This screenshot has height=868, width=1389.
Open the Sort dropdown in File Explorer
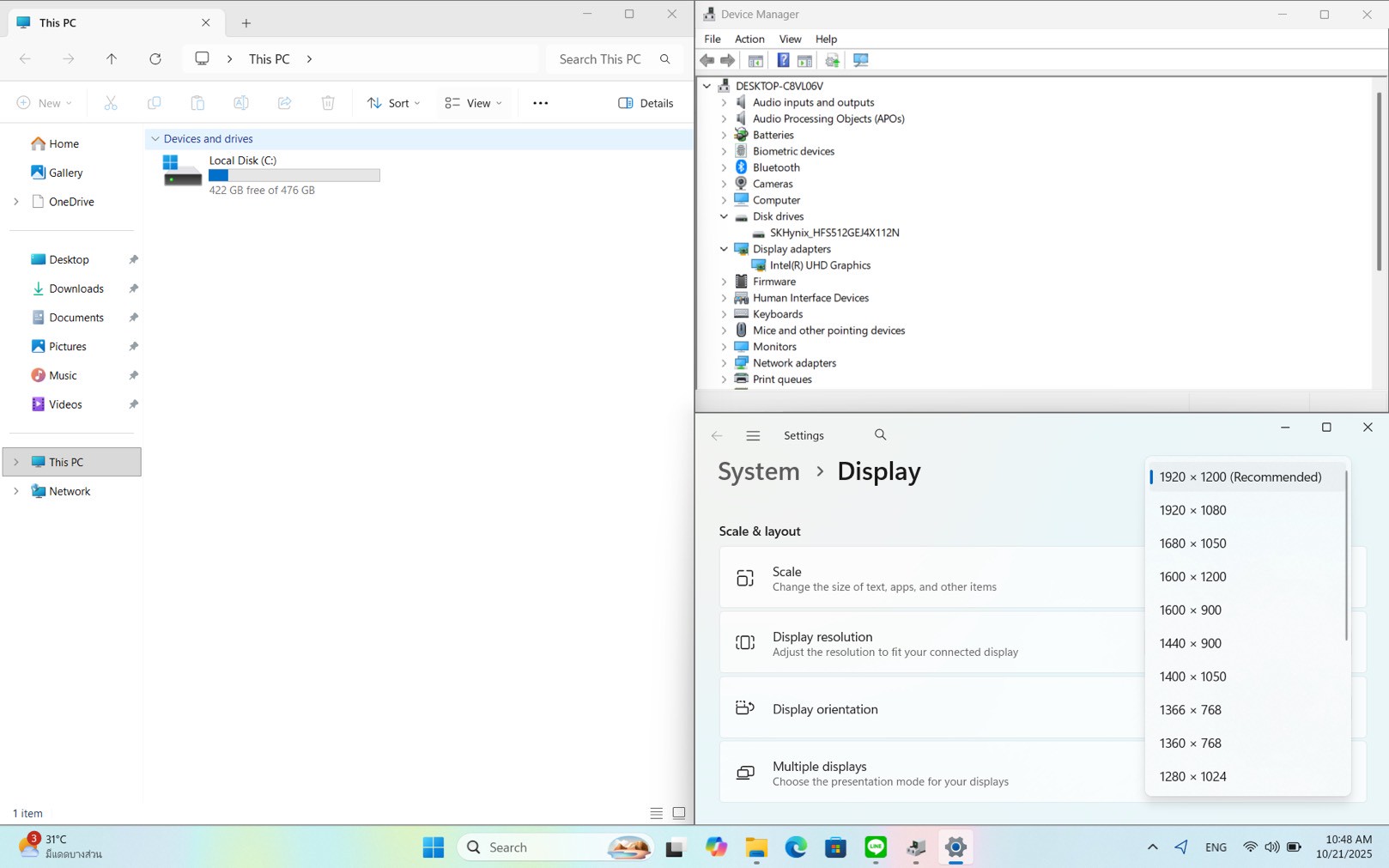pyautogui.click(x=393, y=103)
